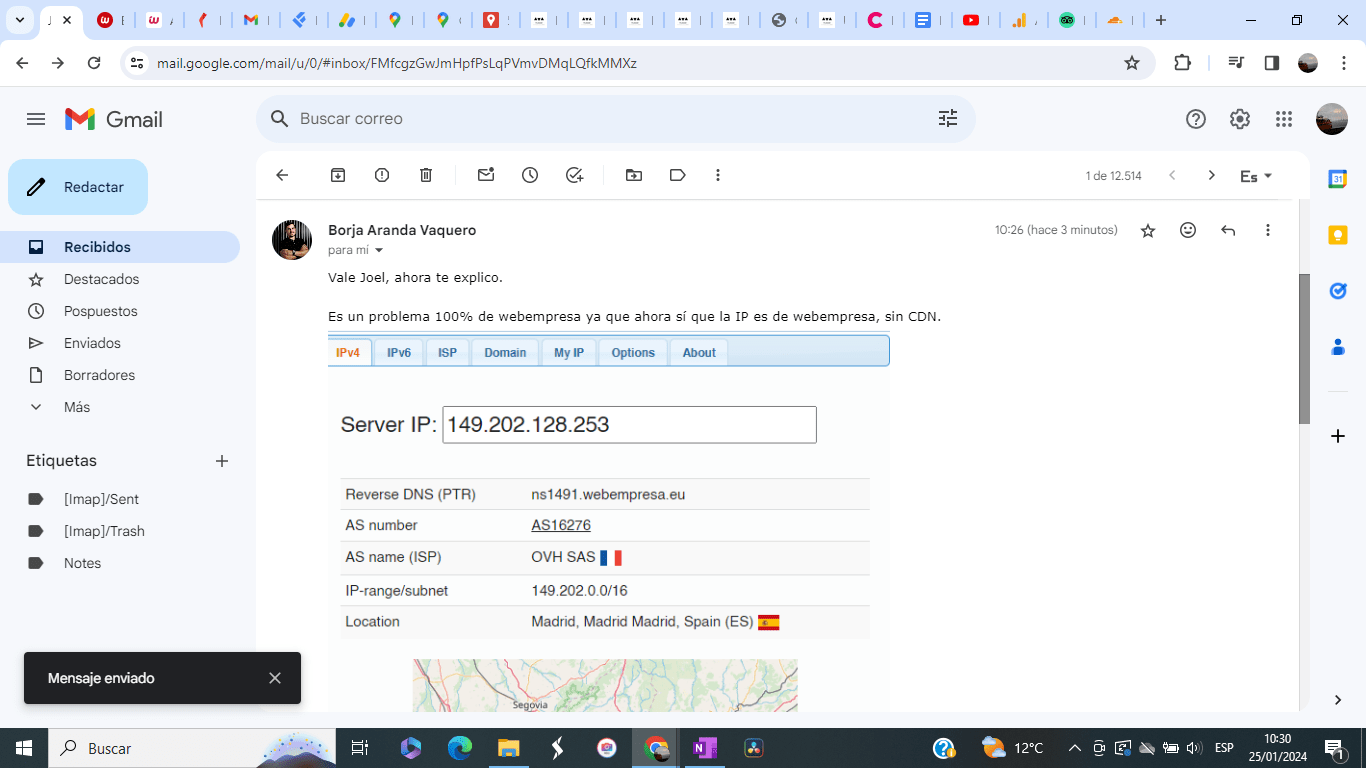Open Windows Start menu
The image size is (1366, 768).
(x=24, y=748)
